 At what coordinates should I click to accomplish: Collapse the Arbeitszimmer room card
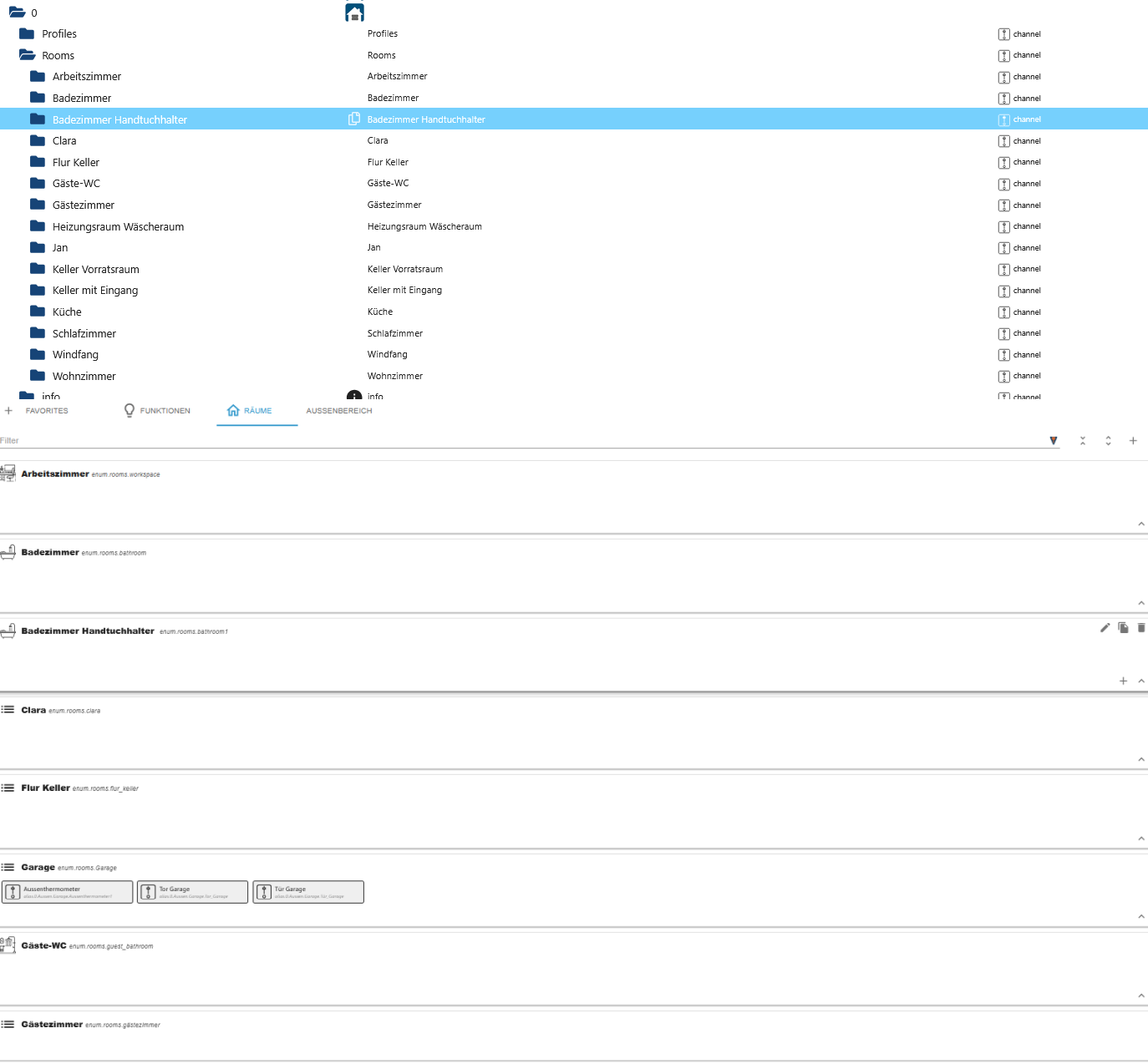(x=1141, y=524)
